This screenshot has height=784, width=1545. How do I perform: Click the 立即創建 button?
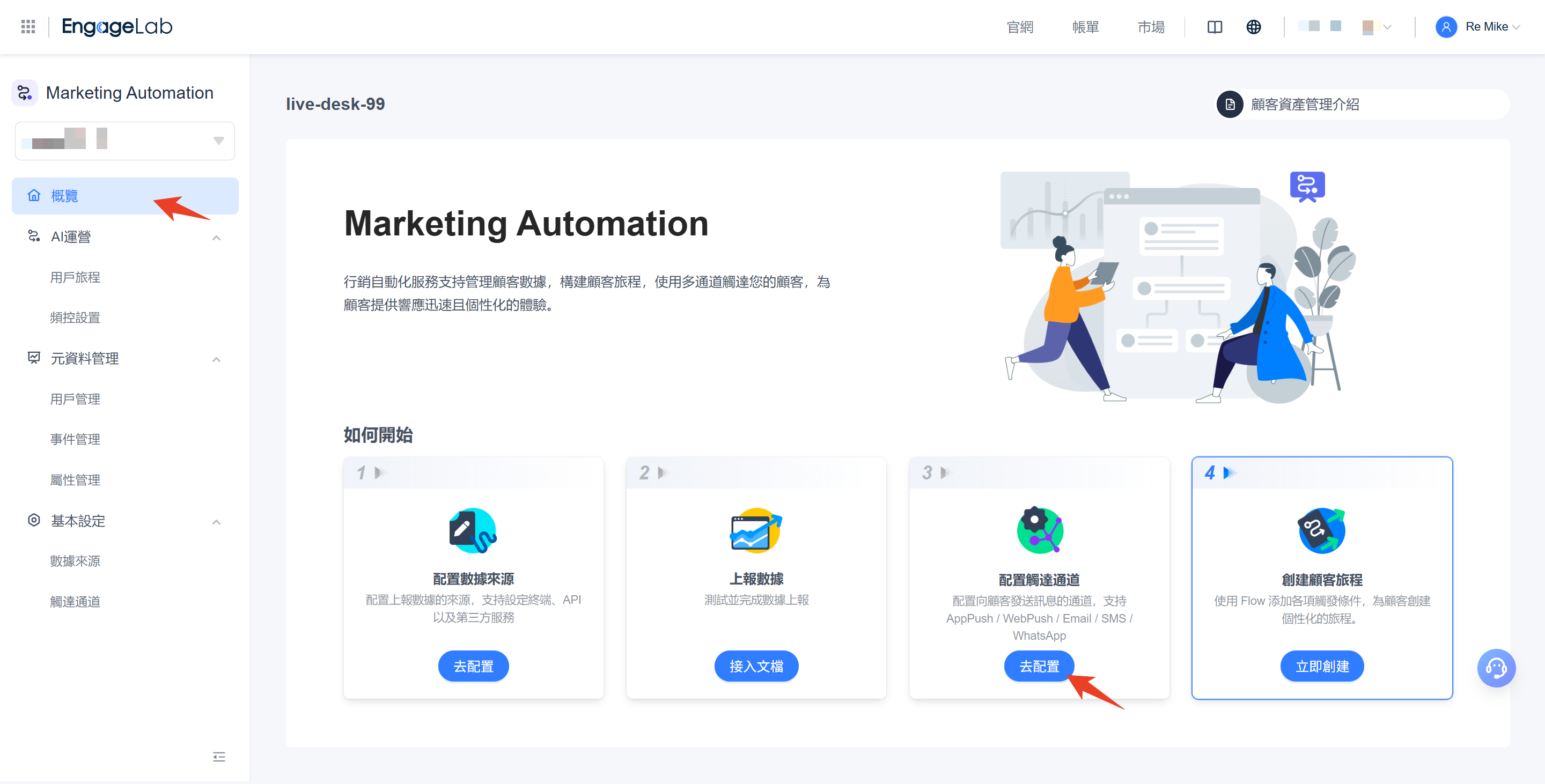click(1322, 666)
